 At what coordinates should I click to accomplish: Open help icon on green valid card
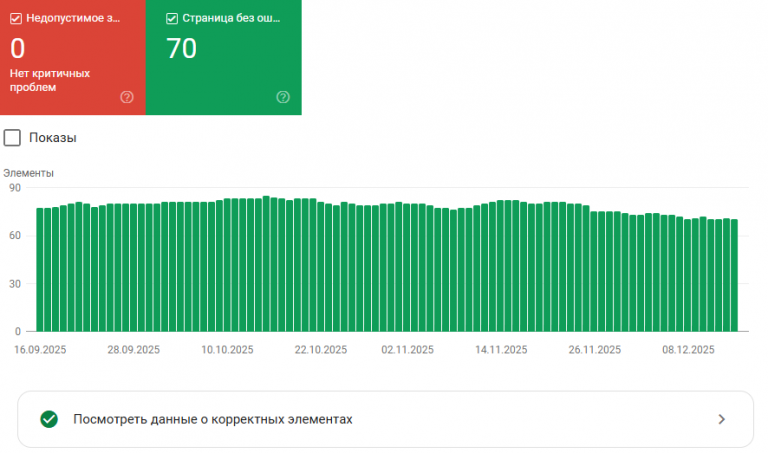pyautogui.click(x=283, y=97)
